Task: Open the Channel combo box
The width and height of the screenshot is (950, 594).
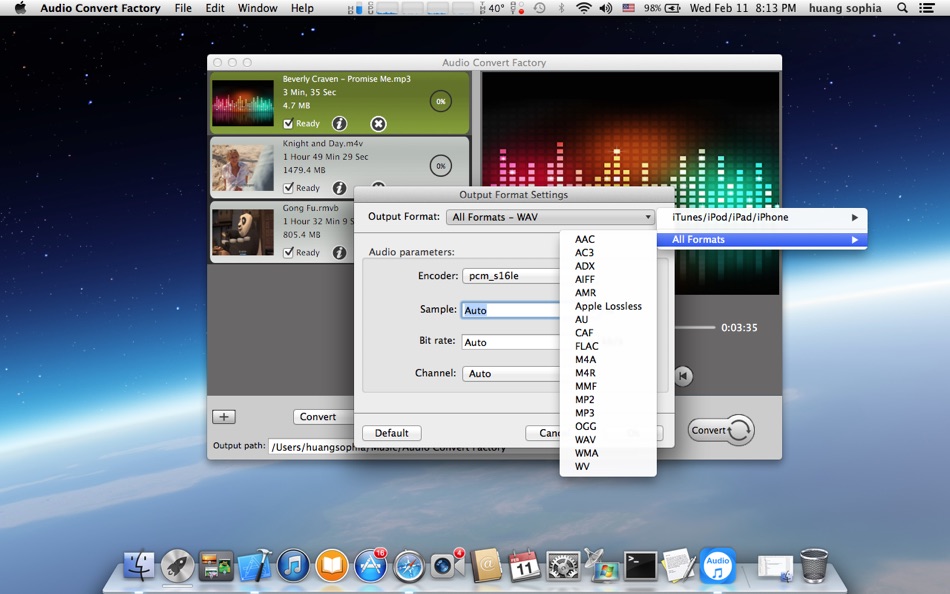Action: click(x=511, y=373)
